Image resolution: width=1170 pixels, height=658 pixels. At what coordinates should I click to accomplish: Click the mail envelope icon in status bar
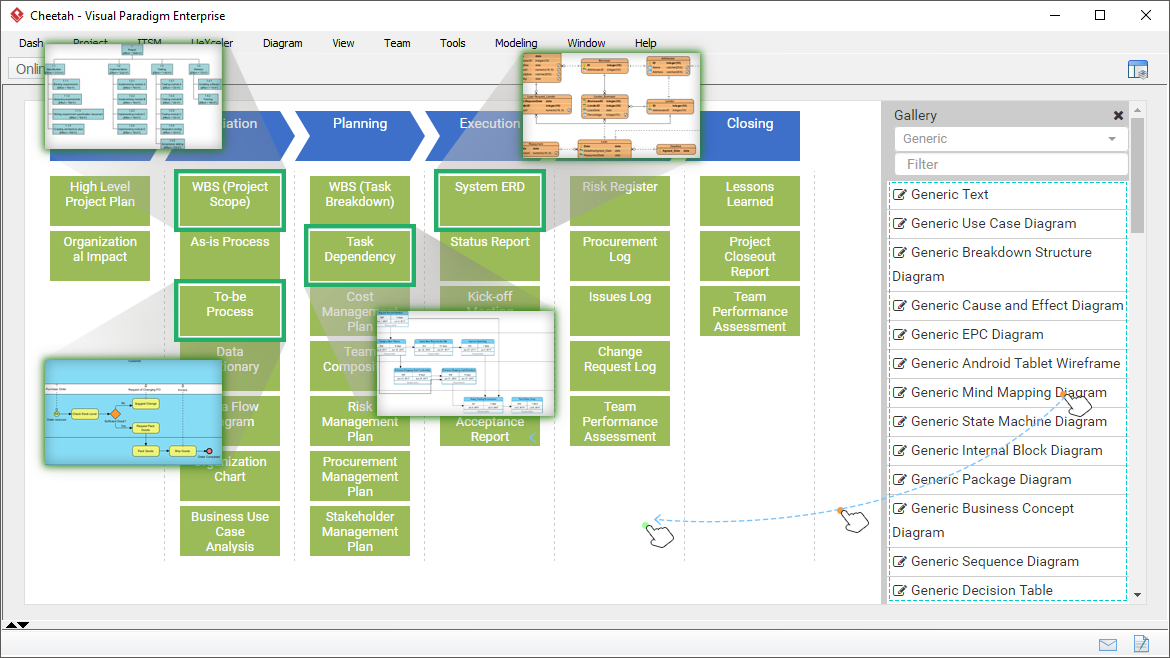pyautogui.click(x=1107, y=645)
